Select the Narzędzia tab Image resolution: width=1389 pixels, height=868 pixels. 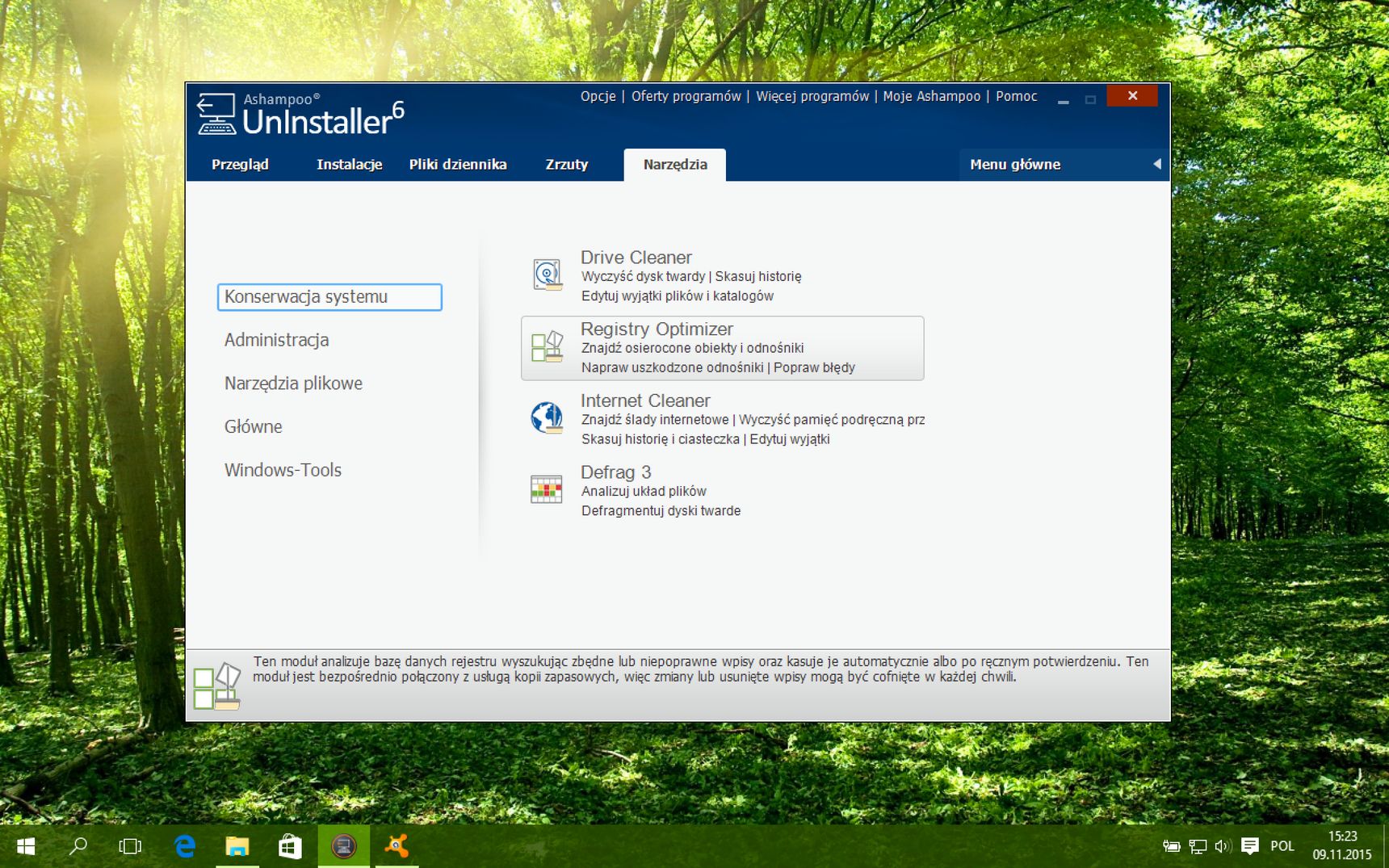point(675,165)
